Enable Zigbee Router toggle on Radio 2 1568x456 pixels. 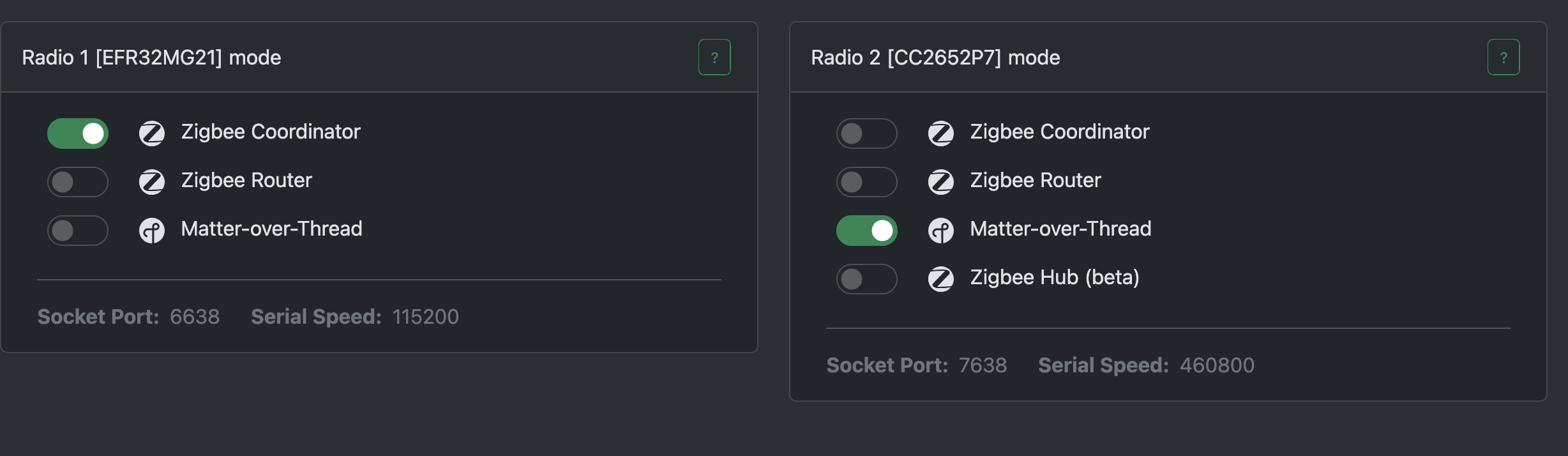tap(867, 182)
